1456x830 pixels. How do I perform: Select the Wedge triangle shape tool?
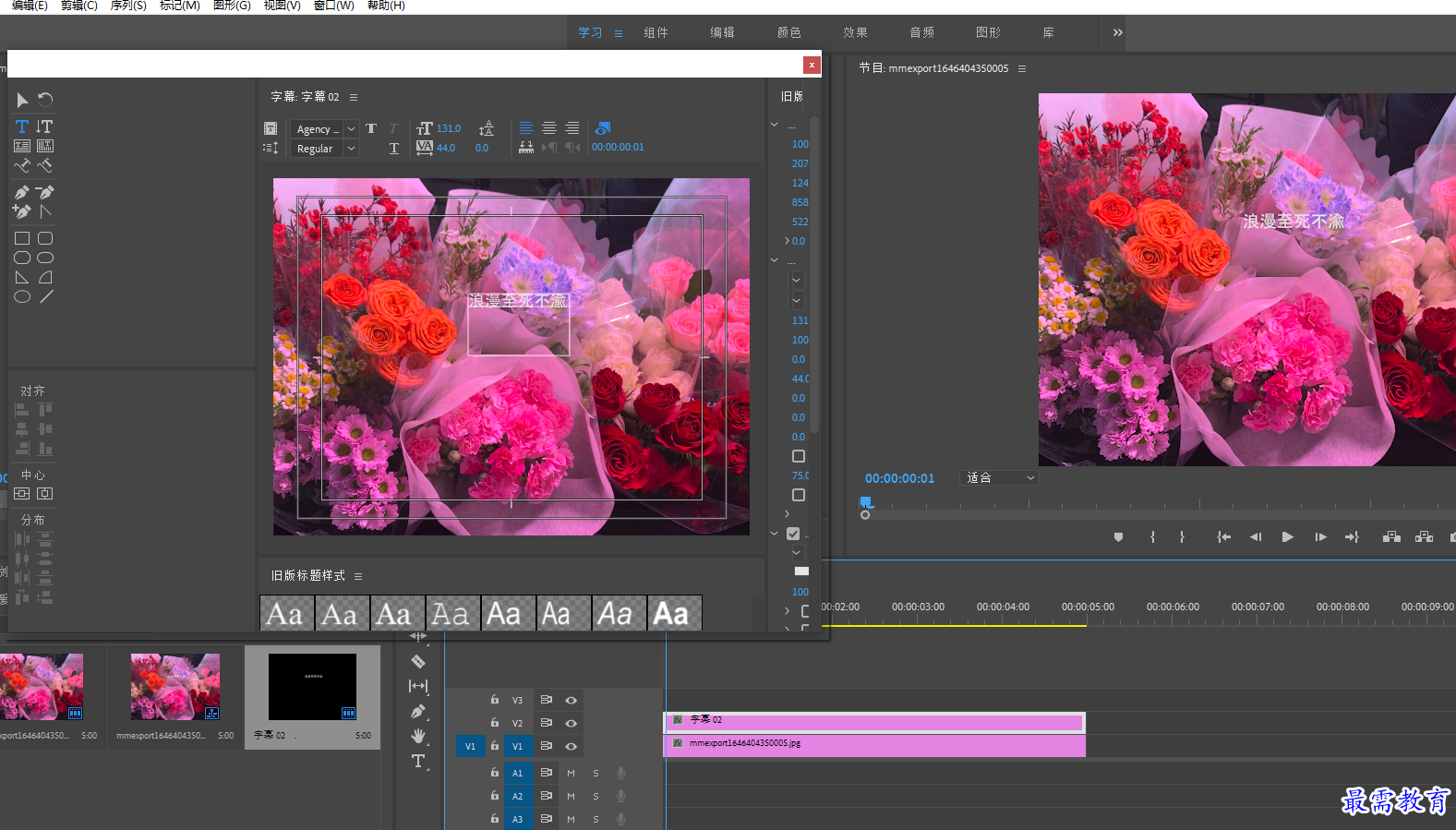click(22, 277)
